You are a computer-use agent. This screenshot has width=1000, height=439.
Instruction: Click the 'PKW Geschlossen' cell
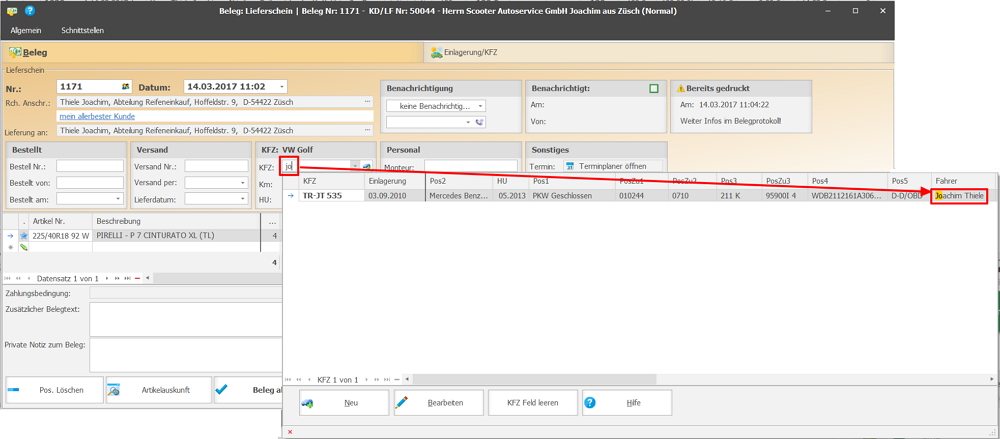[571, 195]
